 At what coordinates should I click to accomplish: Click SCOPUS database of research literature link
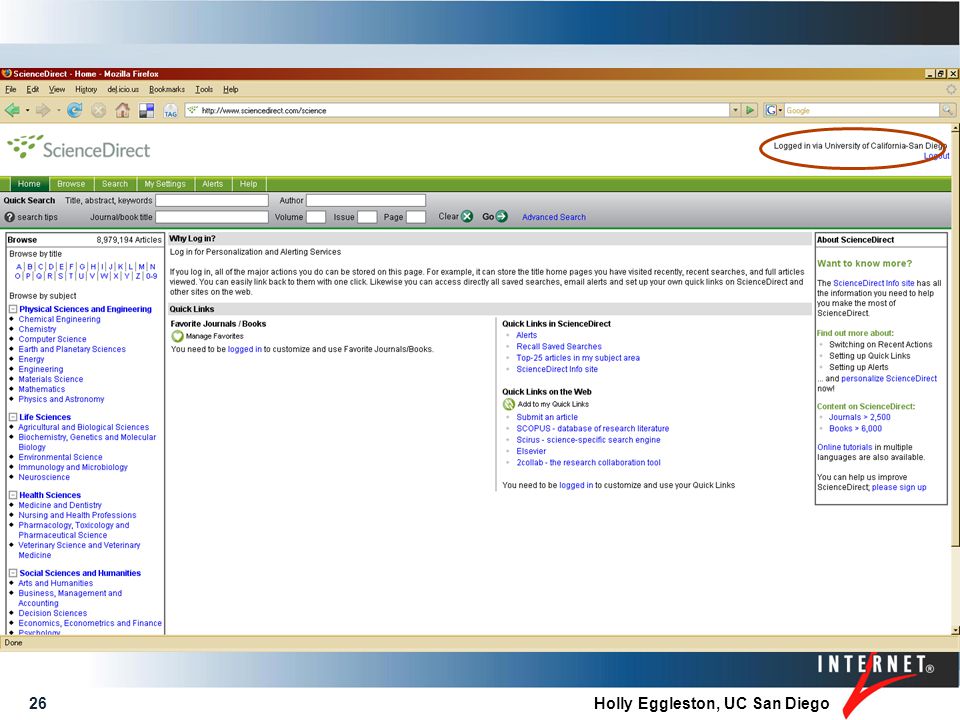(x=593, y=429)
